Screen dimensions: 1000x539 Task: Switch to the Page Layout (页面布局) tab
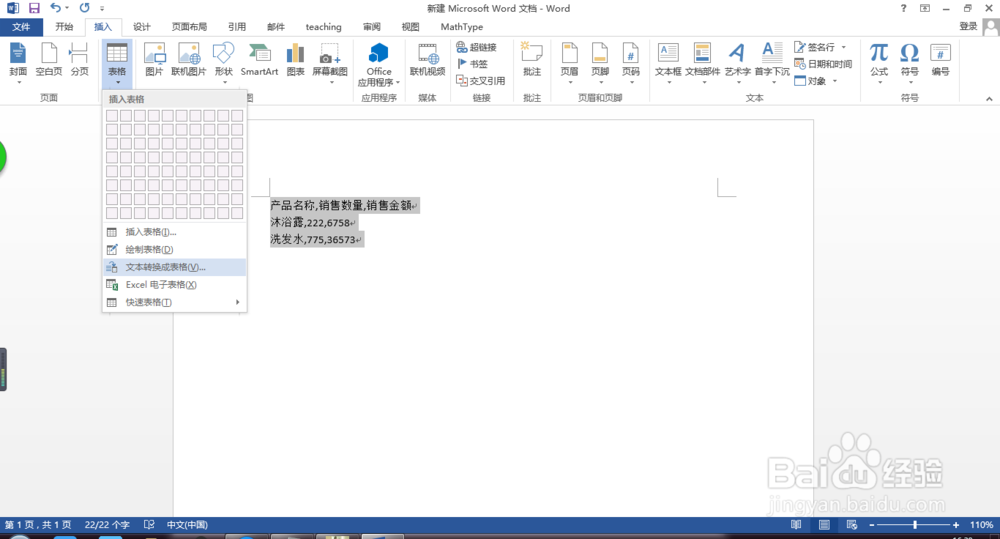pyautogui.click(x=189, y=27)
